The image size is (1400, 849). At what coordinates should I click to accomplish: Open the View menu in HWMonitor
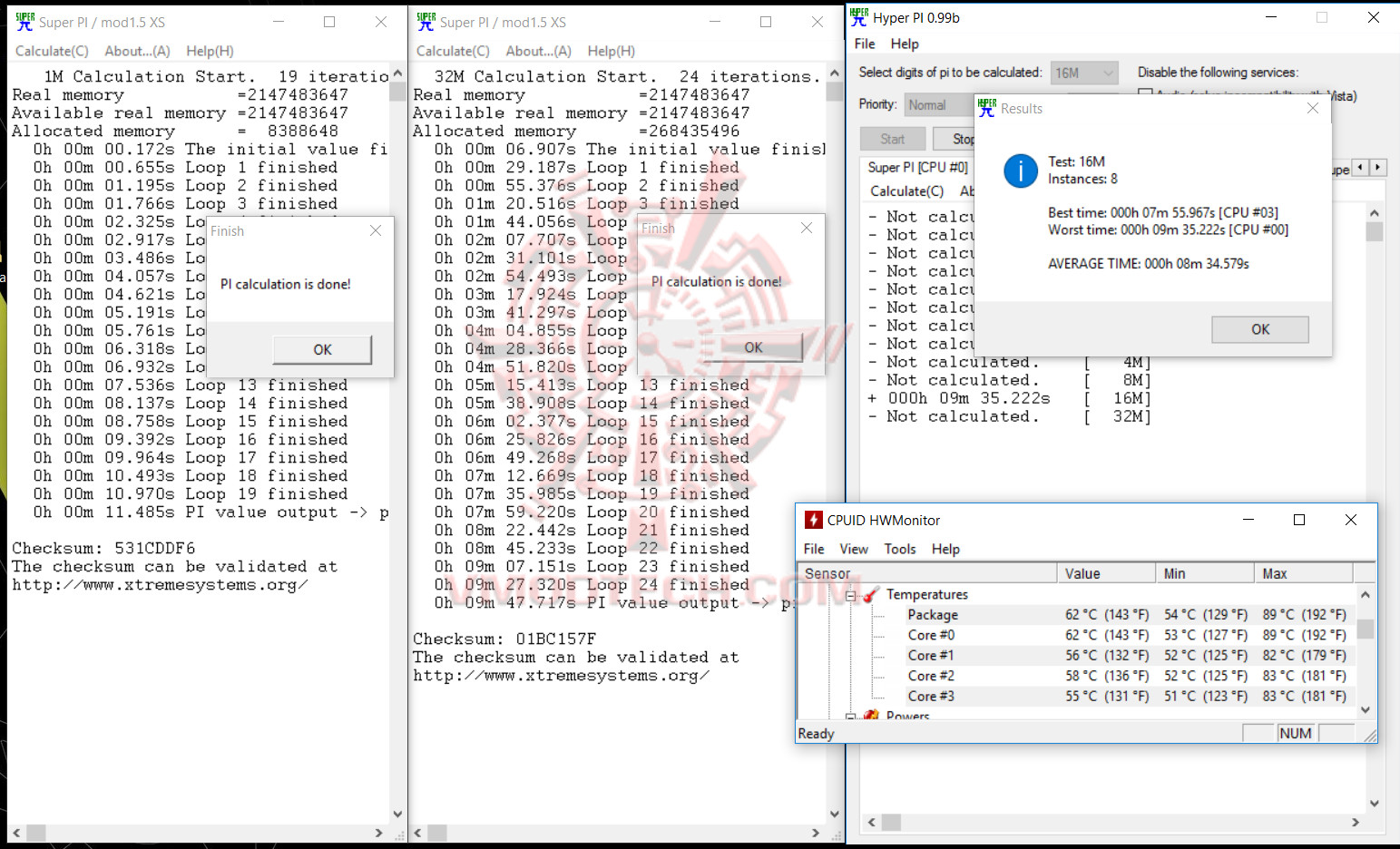point(854,549)
